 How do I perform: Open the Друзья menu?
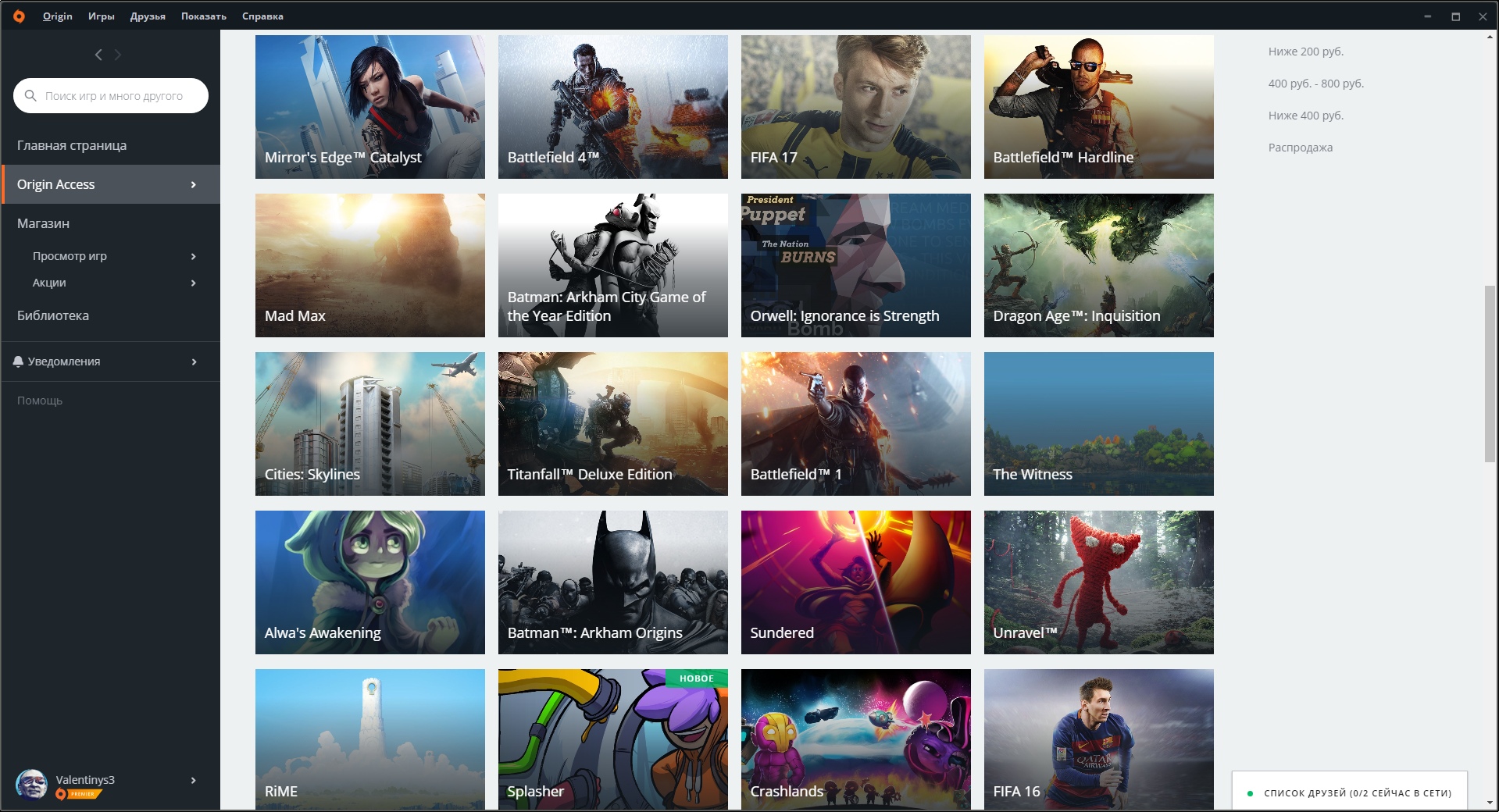(x=148, y=16)
